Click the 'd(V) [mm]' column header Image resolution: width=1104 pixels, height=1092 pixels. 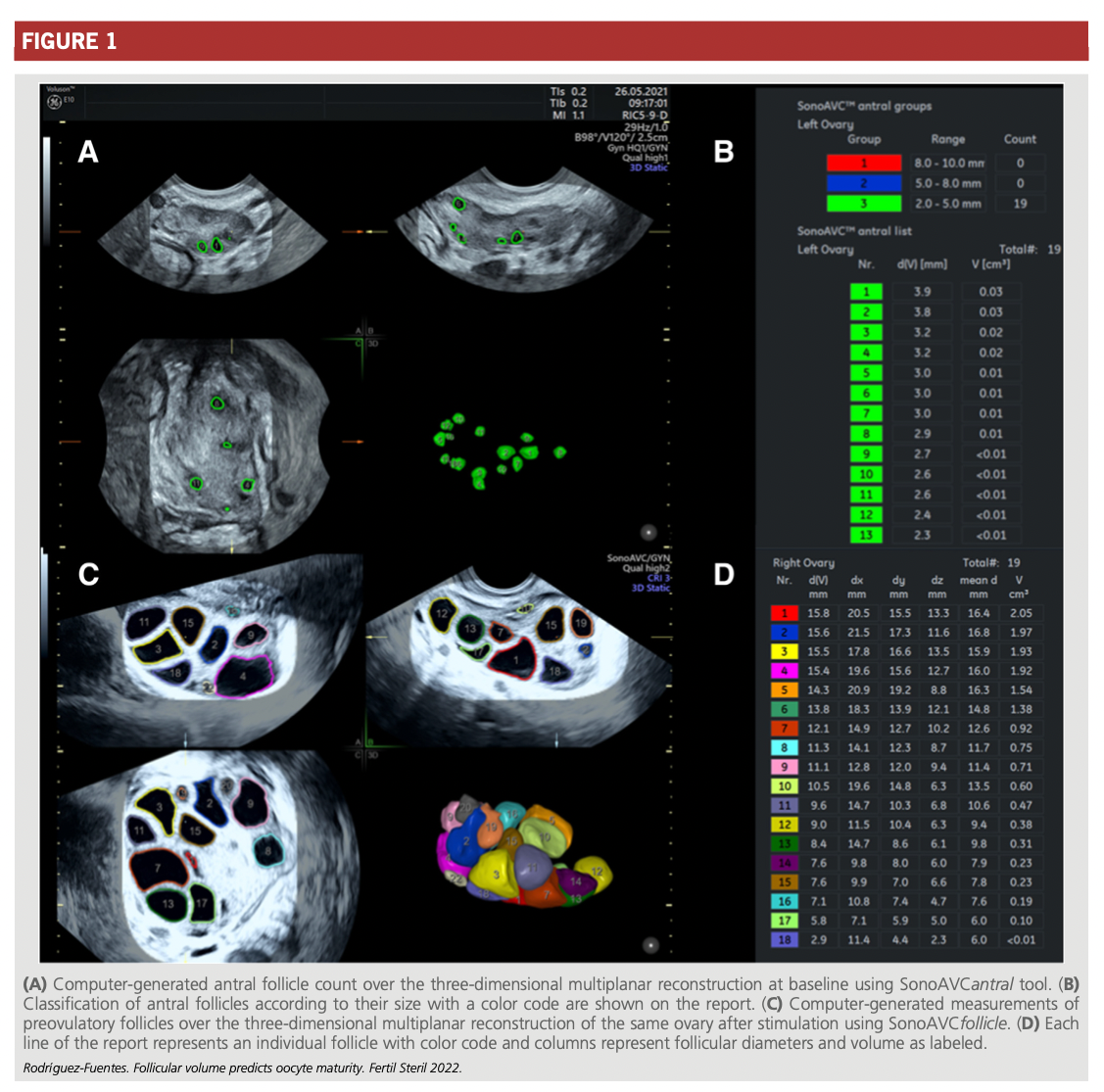point(922,264)
